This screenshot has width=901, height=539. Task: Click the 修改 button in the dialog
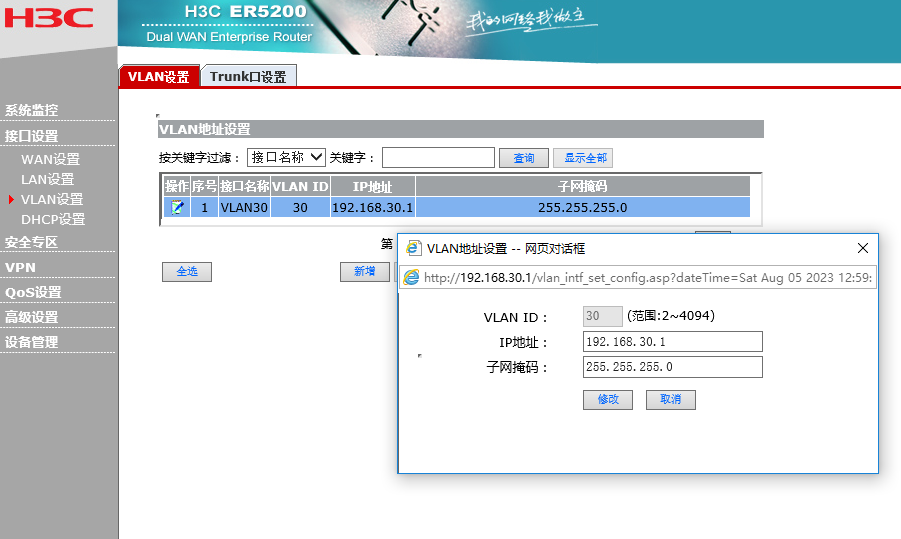point(608,399)
